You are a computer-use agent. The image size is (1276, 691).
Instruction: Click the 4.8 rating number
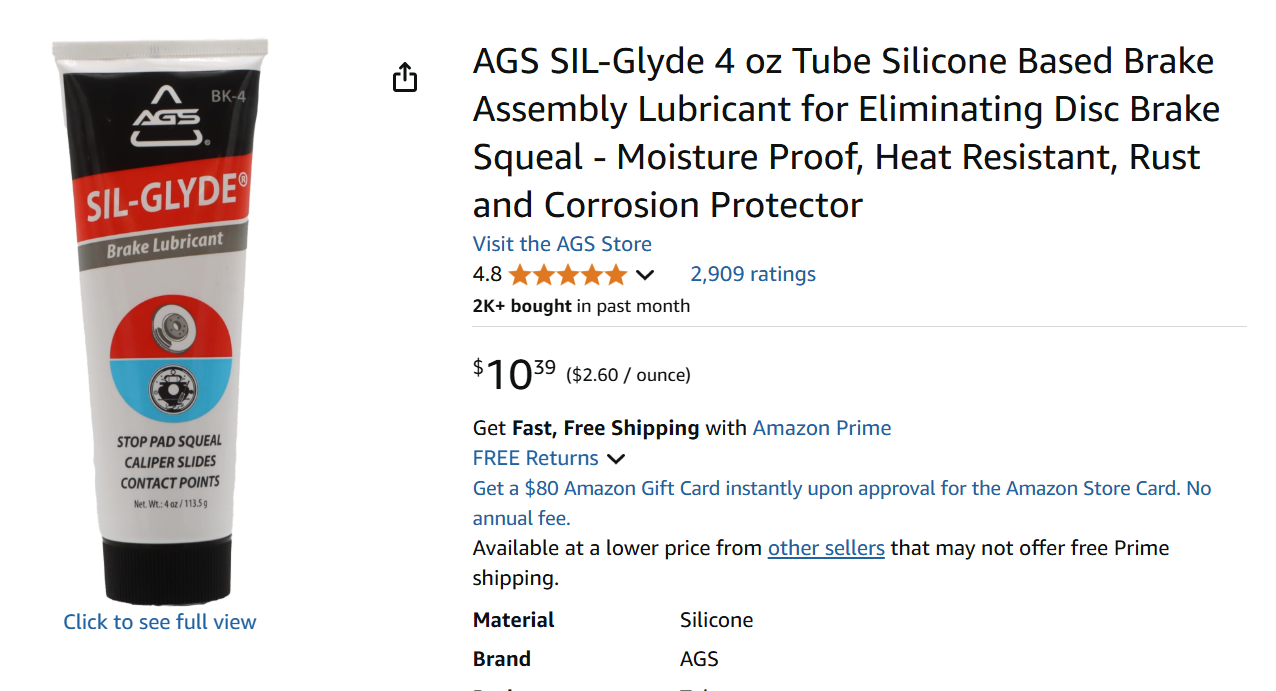487,274
